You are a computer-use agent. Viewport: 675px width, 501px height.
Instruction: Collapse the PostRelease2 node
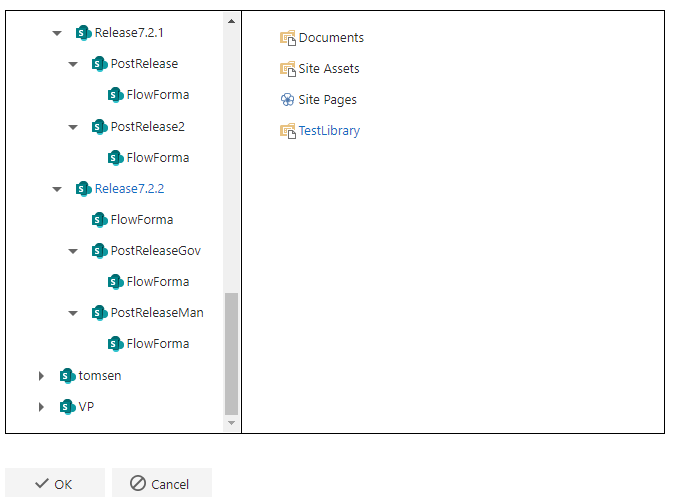(73, 127)
